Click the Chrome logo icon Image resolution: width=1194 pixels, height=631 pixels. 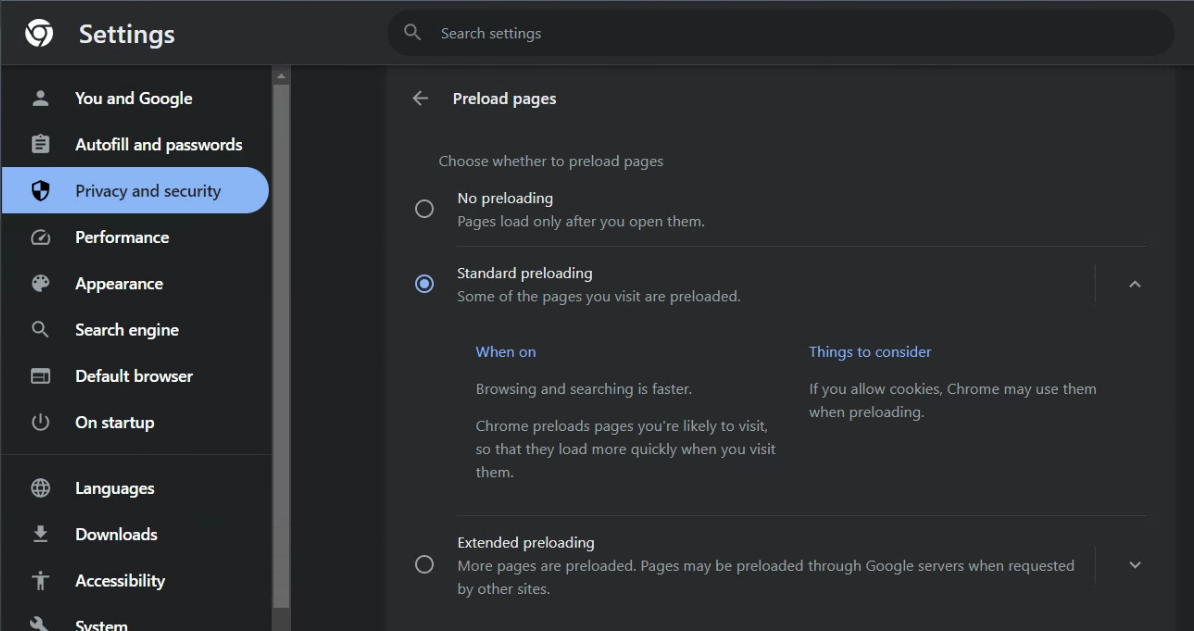point(39,33)
